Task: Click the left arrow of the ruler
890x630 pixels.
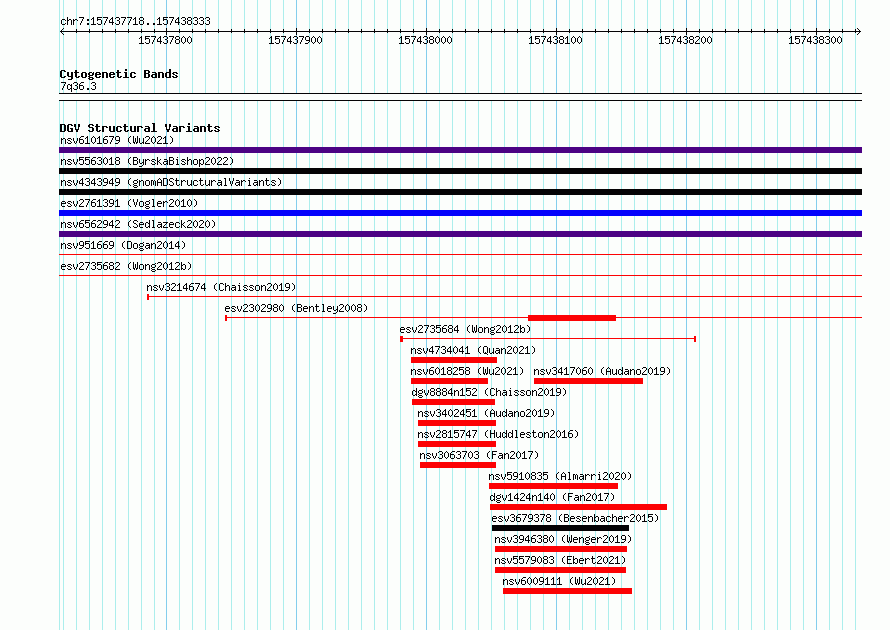Action: (x=62, y=32)
